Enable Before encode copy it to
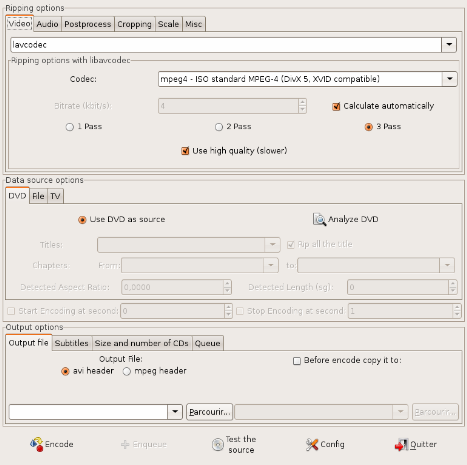 click(x=297, y=361)
